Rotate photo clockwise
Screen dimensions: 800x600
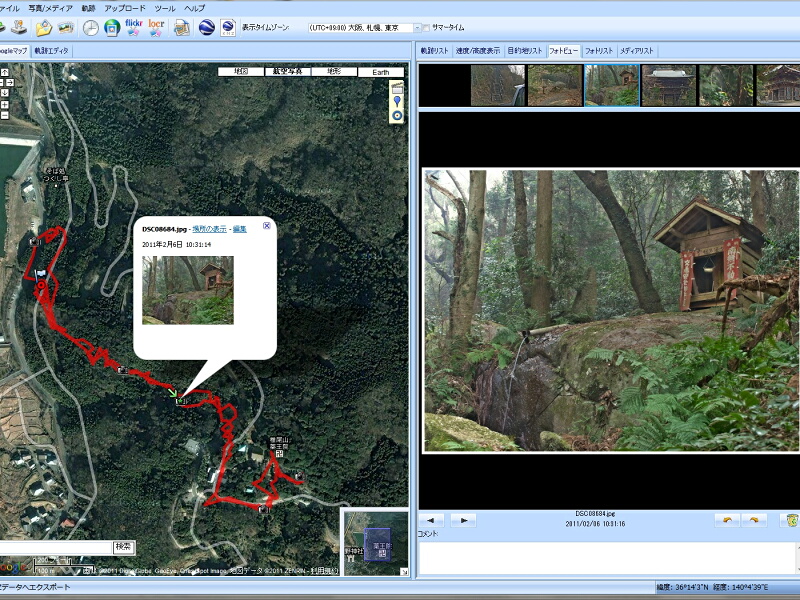754,520
